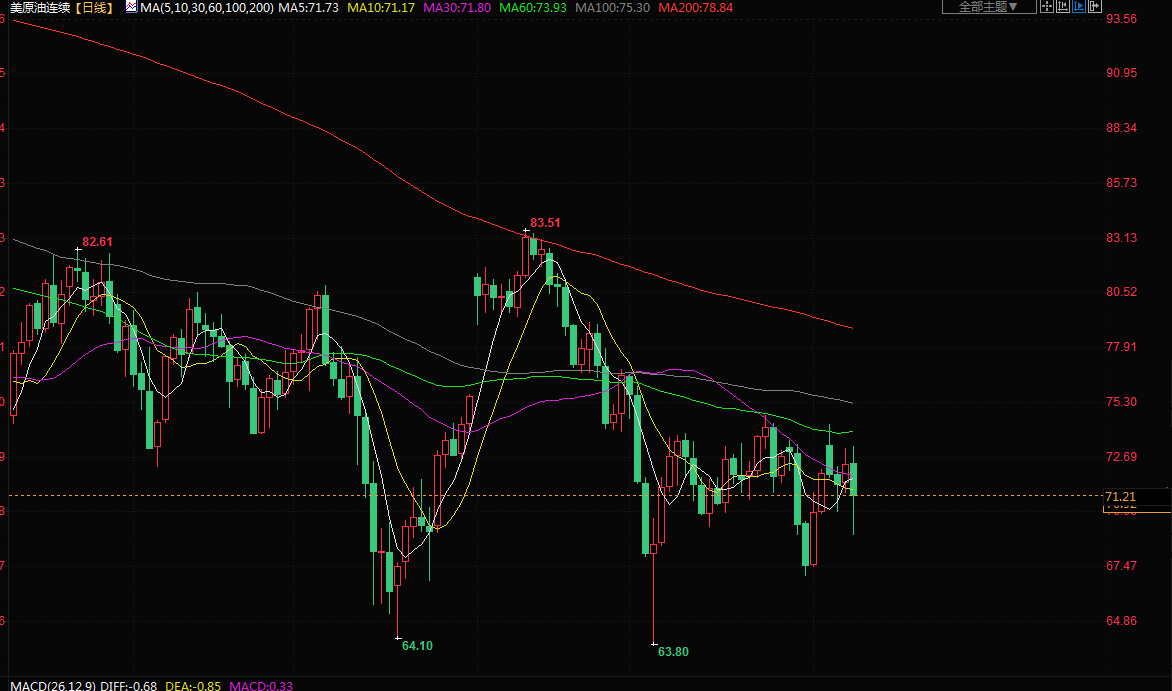1172x691 pixels.
Task: Click the 83.51 high price marker
Action: pos(545,223)
